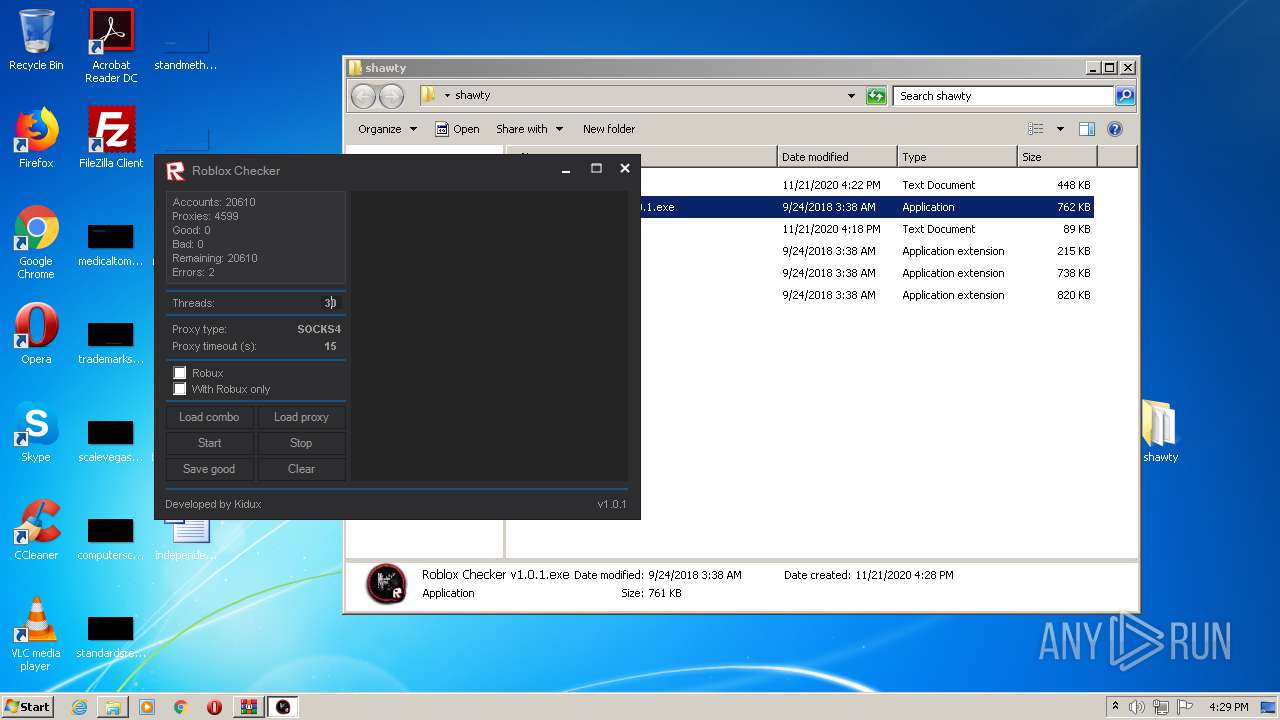Image resolution: width=1280 pixels, height=720 pixels.
Task: Open Firefox desktop shortcut
Action: tap(36, 138)
